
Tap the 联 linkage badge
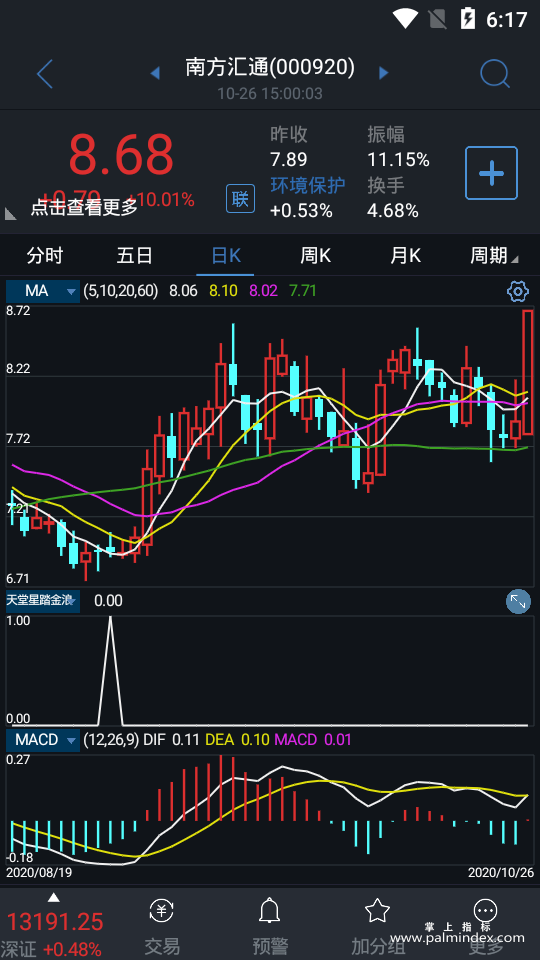point(241,199)
